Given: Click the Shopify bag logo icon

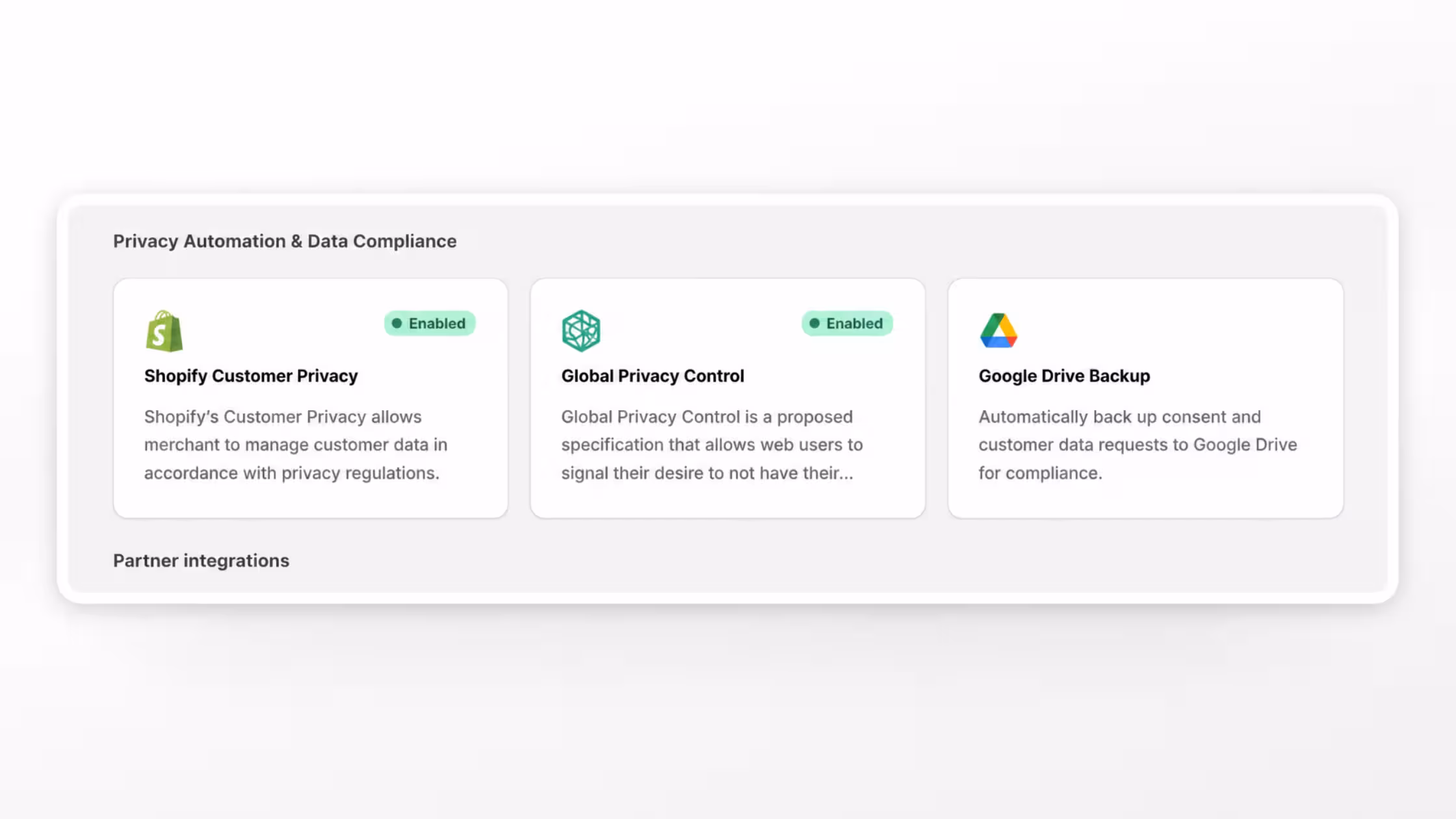Looking at the screenshot, I should coord(164,331).
